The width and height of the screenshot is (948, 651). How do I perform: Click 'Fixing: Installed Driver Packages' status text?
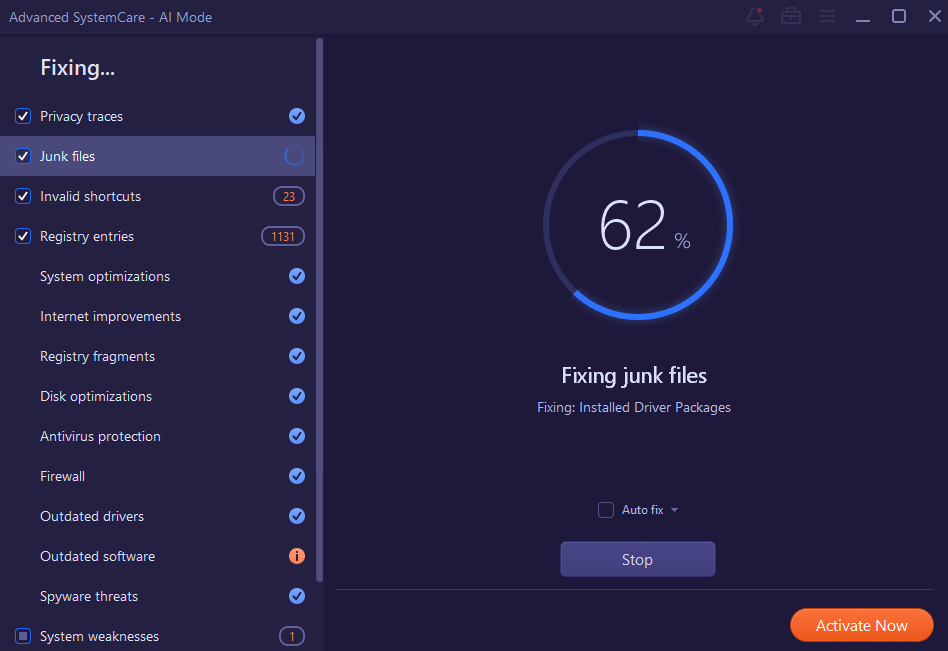pyautogui.click(x=634, y=407)
